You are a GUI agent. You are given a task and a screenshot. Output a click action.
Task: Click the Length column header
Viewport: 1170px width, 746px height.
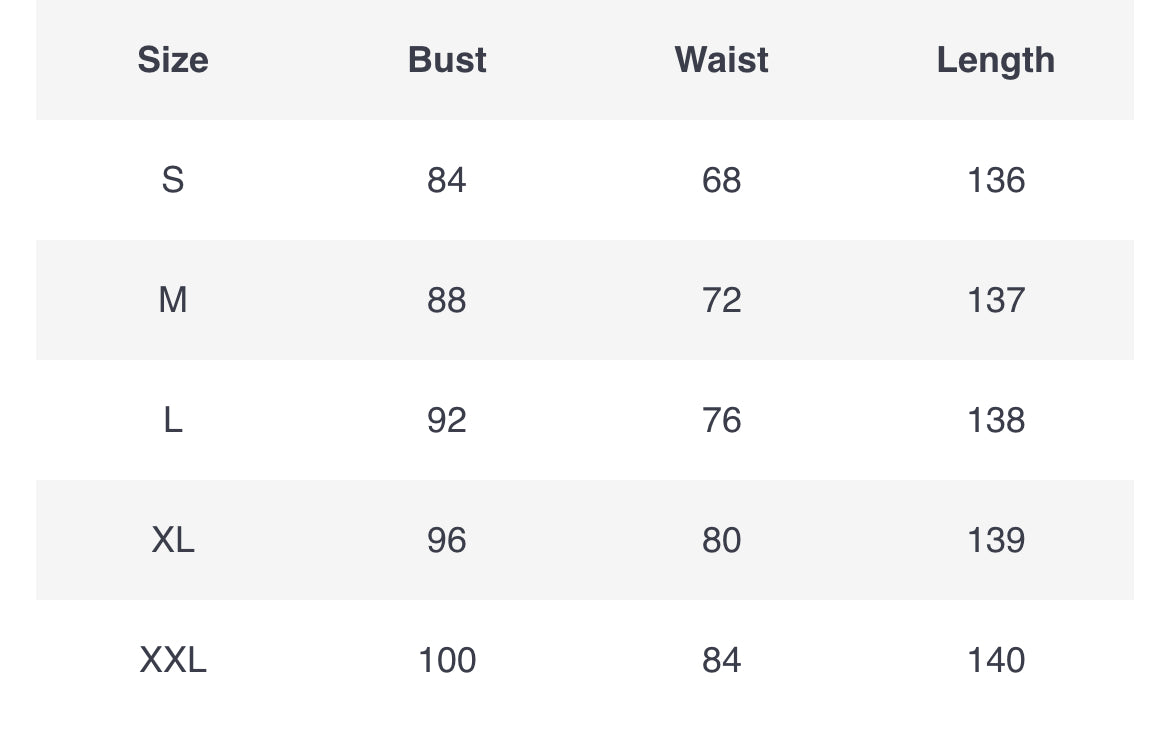tap(996, 60)
